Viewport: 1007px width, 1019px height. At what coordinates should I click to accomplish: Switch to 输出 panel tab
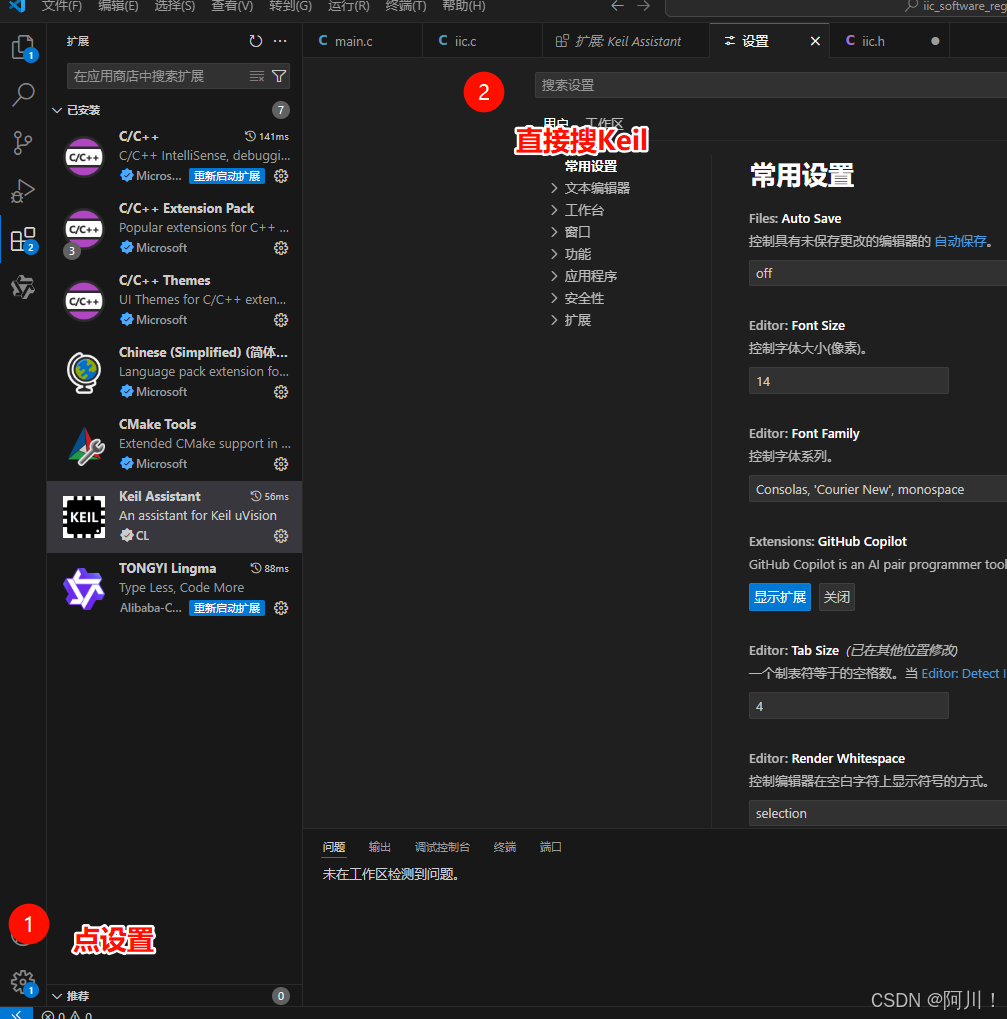pos(379,847)
